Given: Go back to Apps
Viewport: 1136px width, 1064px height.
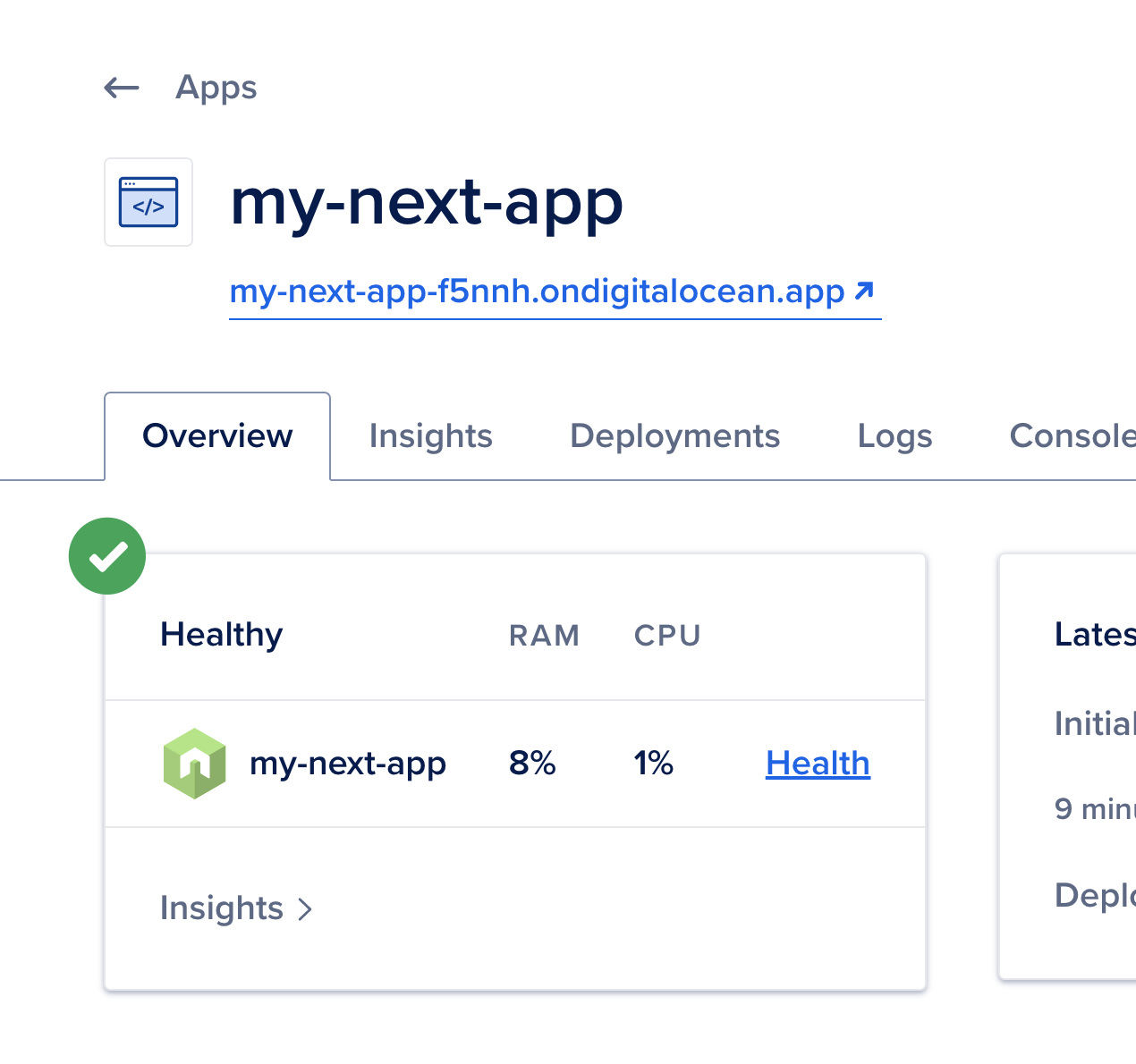Looking at the screenshot, I should click(x=216, y=88).
